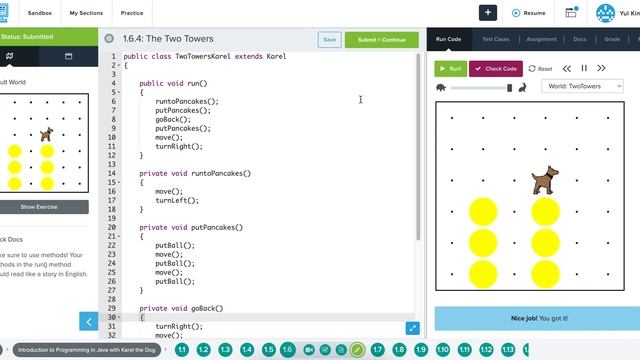Collapse code fold at line 2
Image resolution: width=640 pixels, height=360 pixels.
coord(119,65)
